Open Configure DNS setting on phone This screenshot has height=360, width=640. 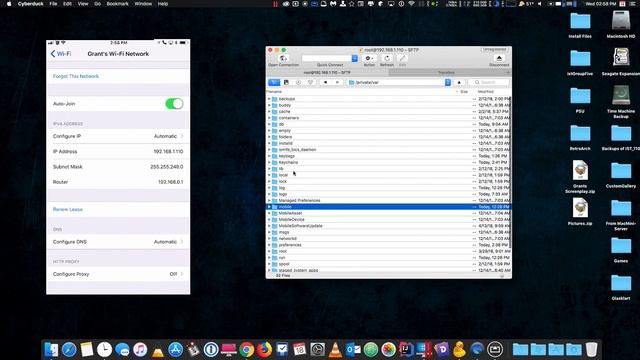118,242
